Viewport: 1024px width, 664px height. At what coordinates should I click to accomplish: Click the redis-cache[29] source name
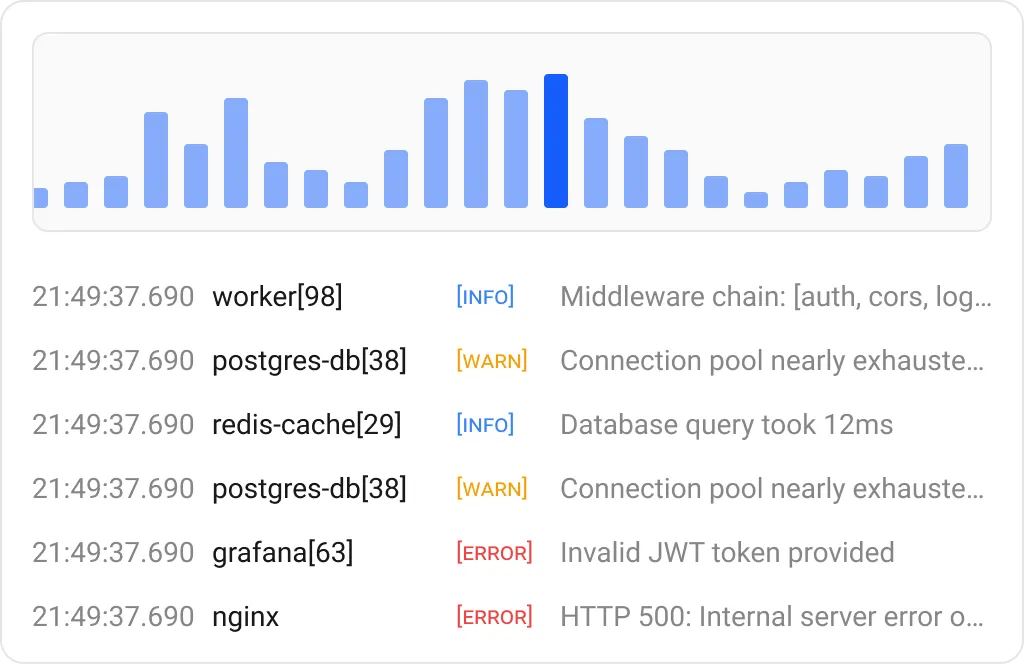307,425
